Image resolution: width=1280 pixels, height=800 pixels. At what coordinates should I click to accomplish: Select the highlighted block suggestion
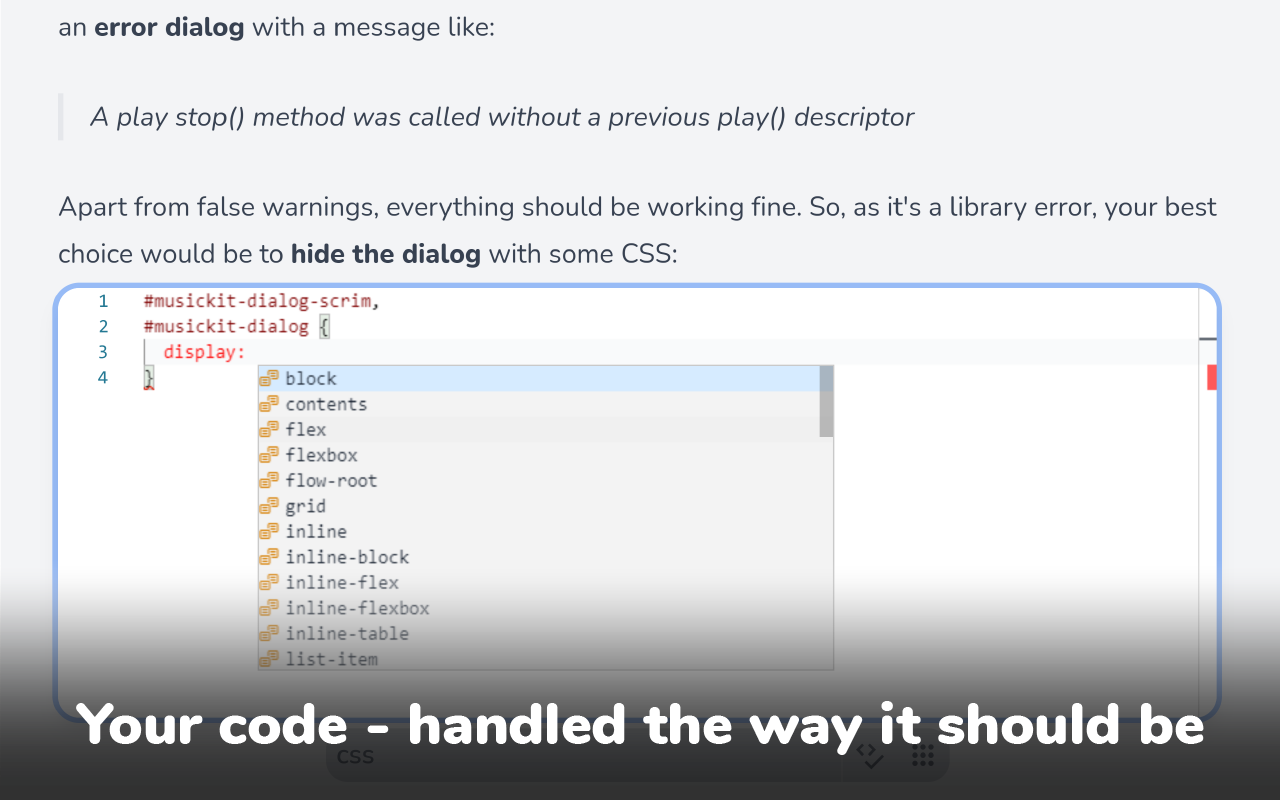310,378
